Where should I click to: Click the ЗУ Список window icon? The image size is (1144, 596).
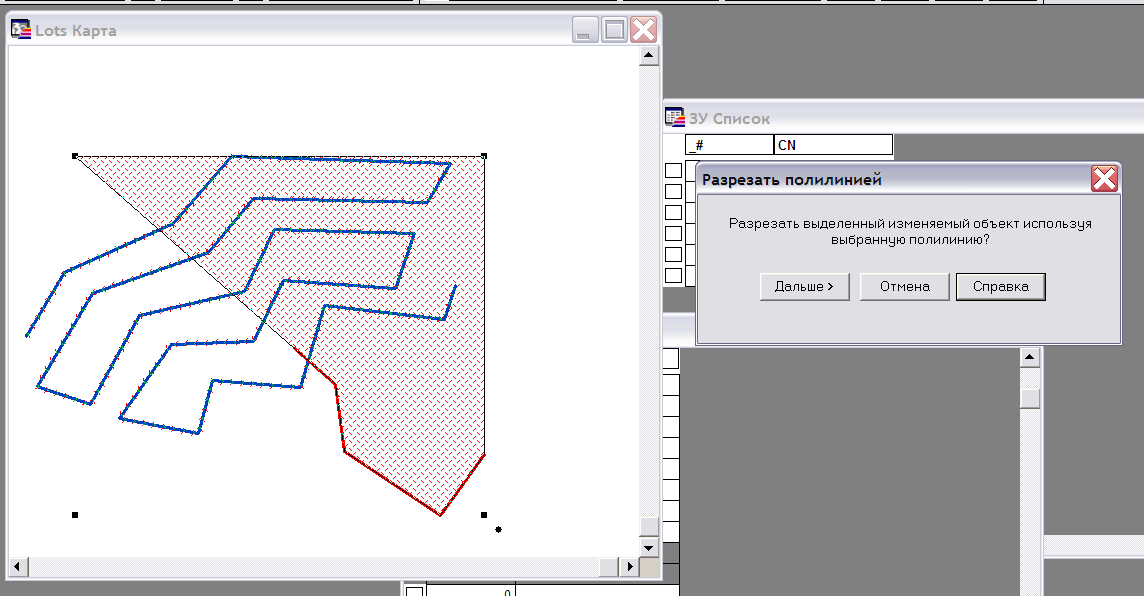(675, 117)
